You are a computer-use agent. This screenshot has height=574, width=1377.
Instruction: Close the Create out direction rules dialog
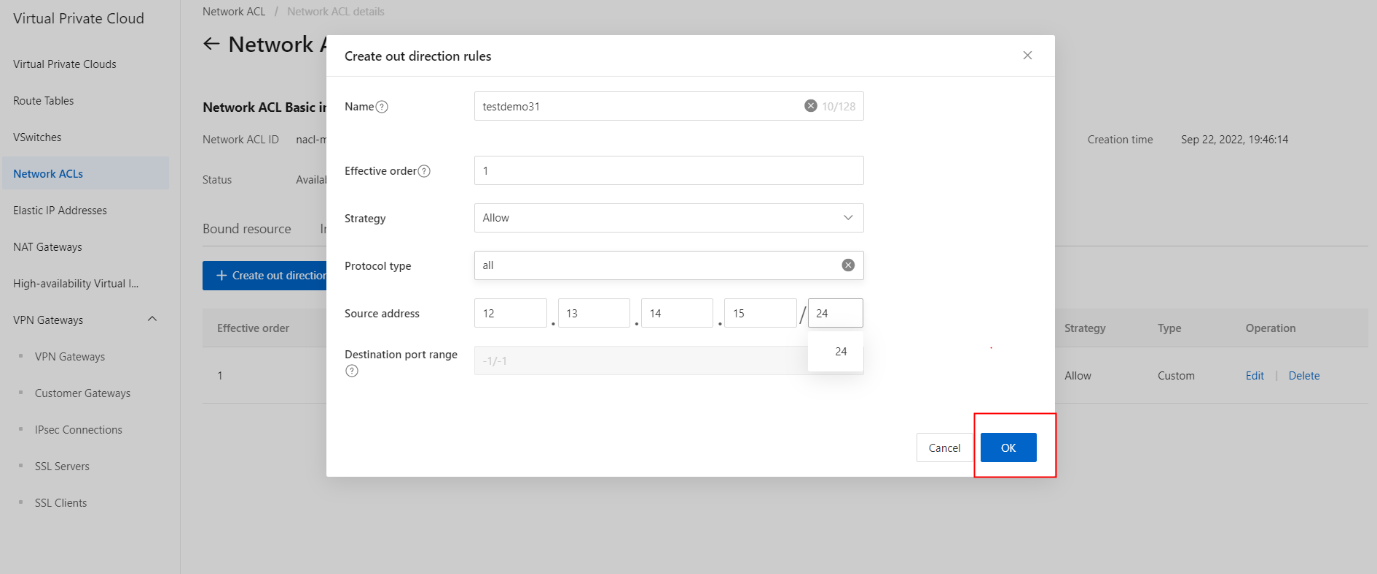click(x=1027, y=56)
